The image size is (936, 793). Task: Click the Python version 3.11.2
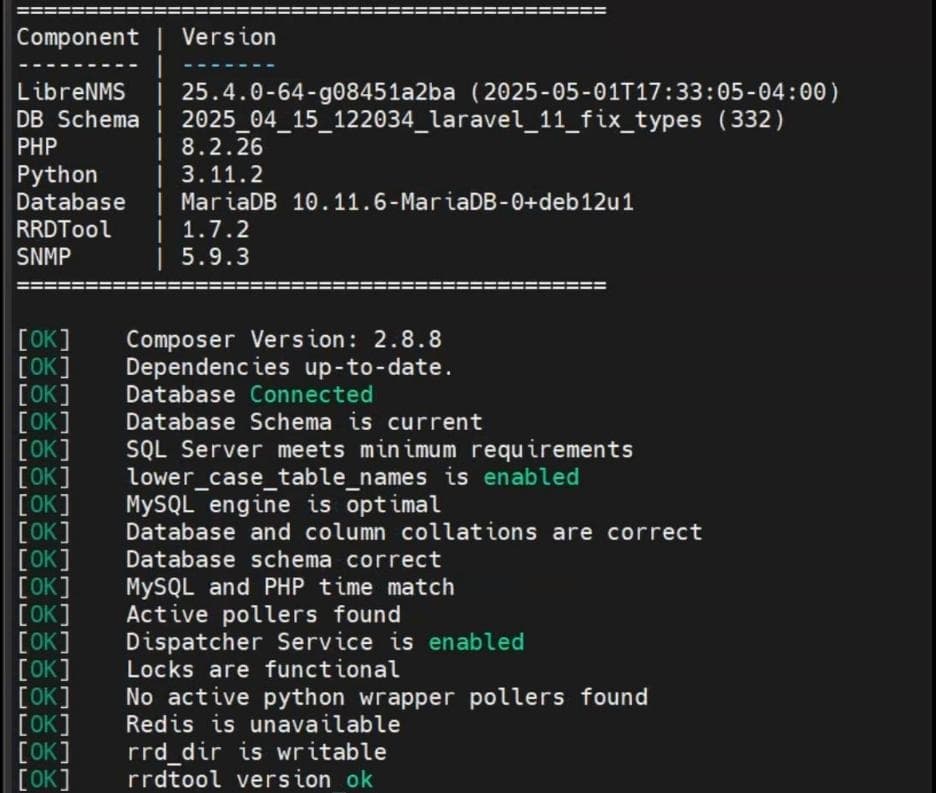point(222,174)
